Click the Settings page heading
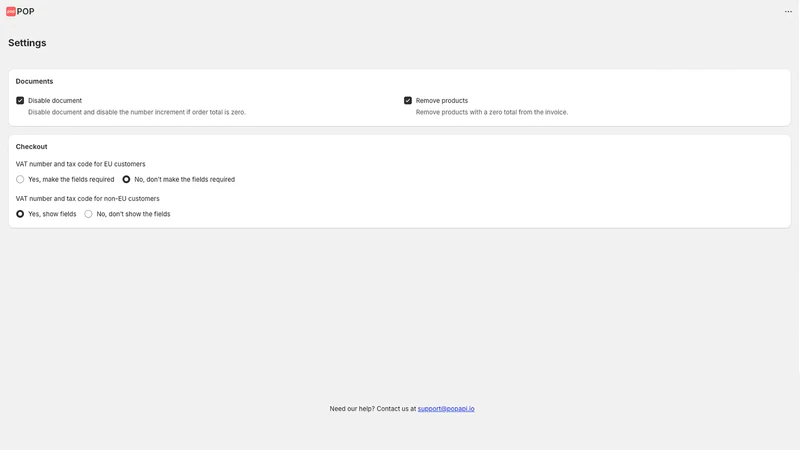The image size is (800, 450). click(x=27, y=43)
